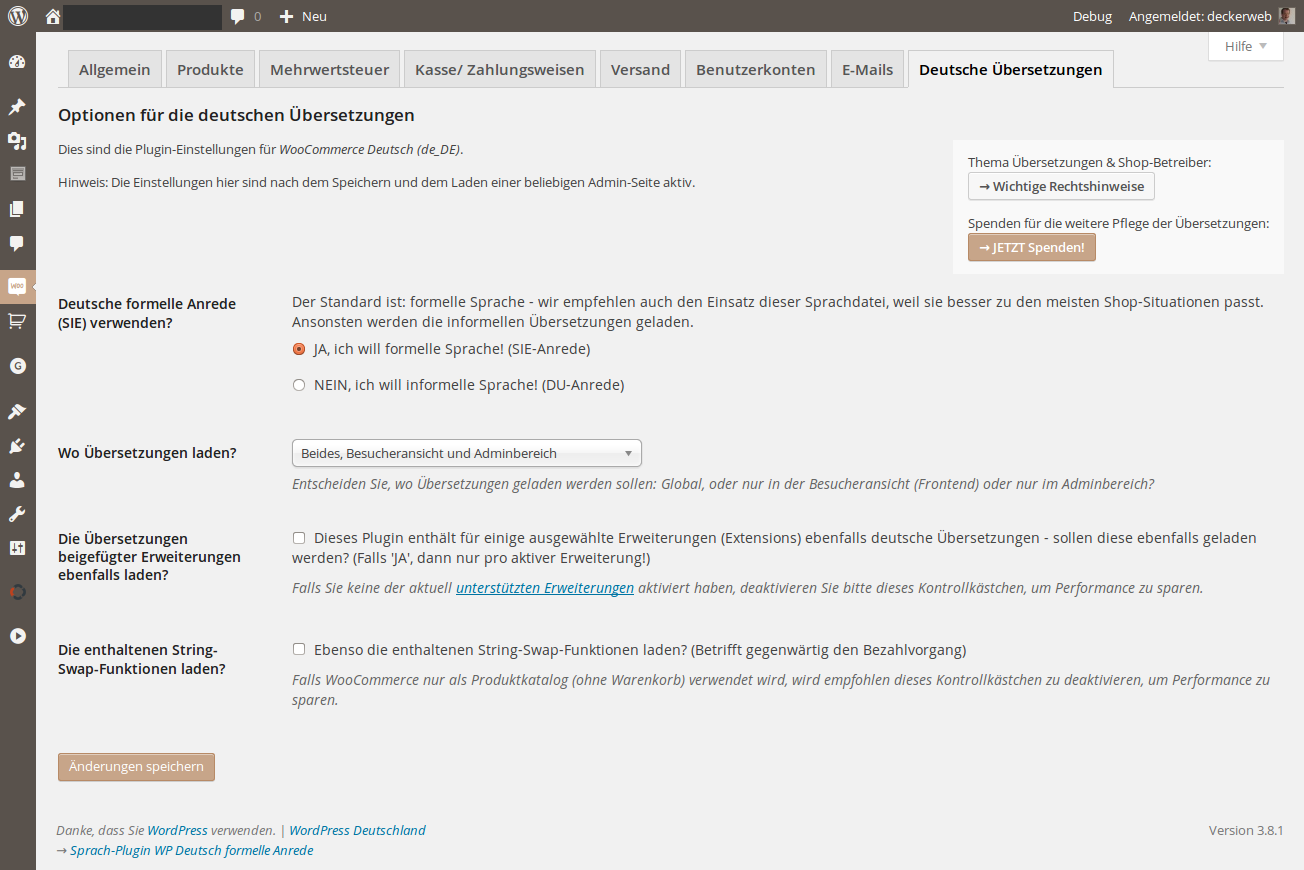Click the blacked-out site name in admin bar
Viewport: 1304px width, 870px height.
point(142,16)
